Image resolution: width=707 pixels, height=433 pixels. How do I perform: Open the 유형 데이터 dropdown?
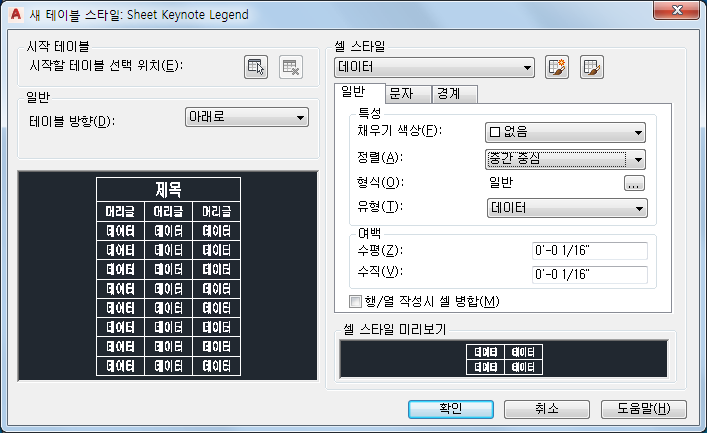(567, 208)
